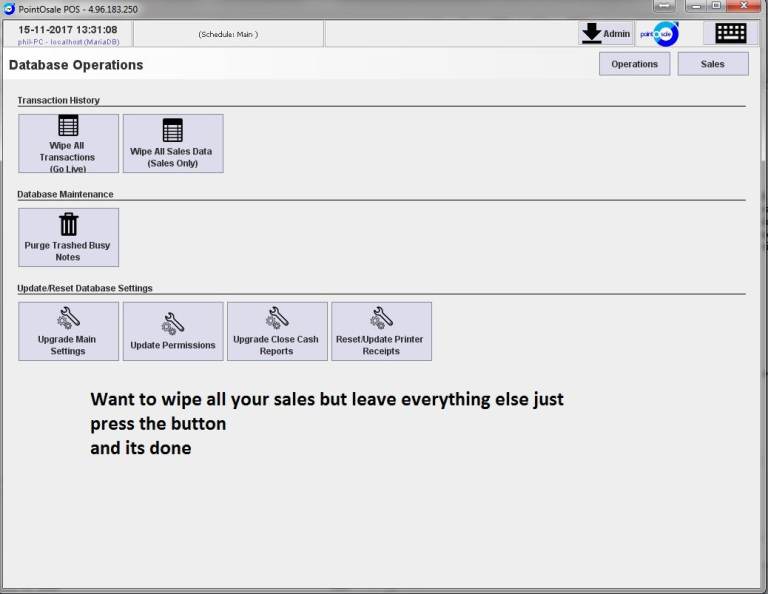The width and height of the screenshot is (768, 594).
Task: Click the date and time panel
Action: pos(67,33)
